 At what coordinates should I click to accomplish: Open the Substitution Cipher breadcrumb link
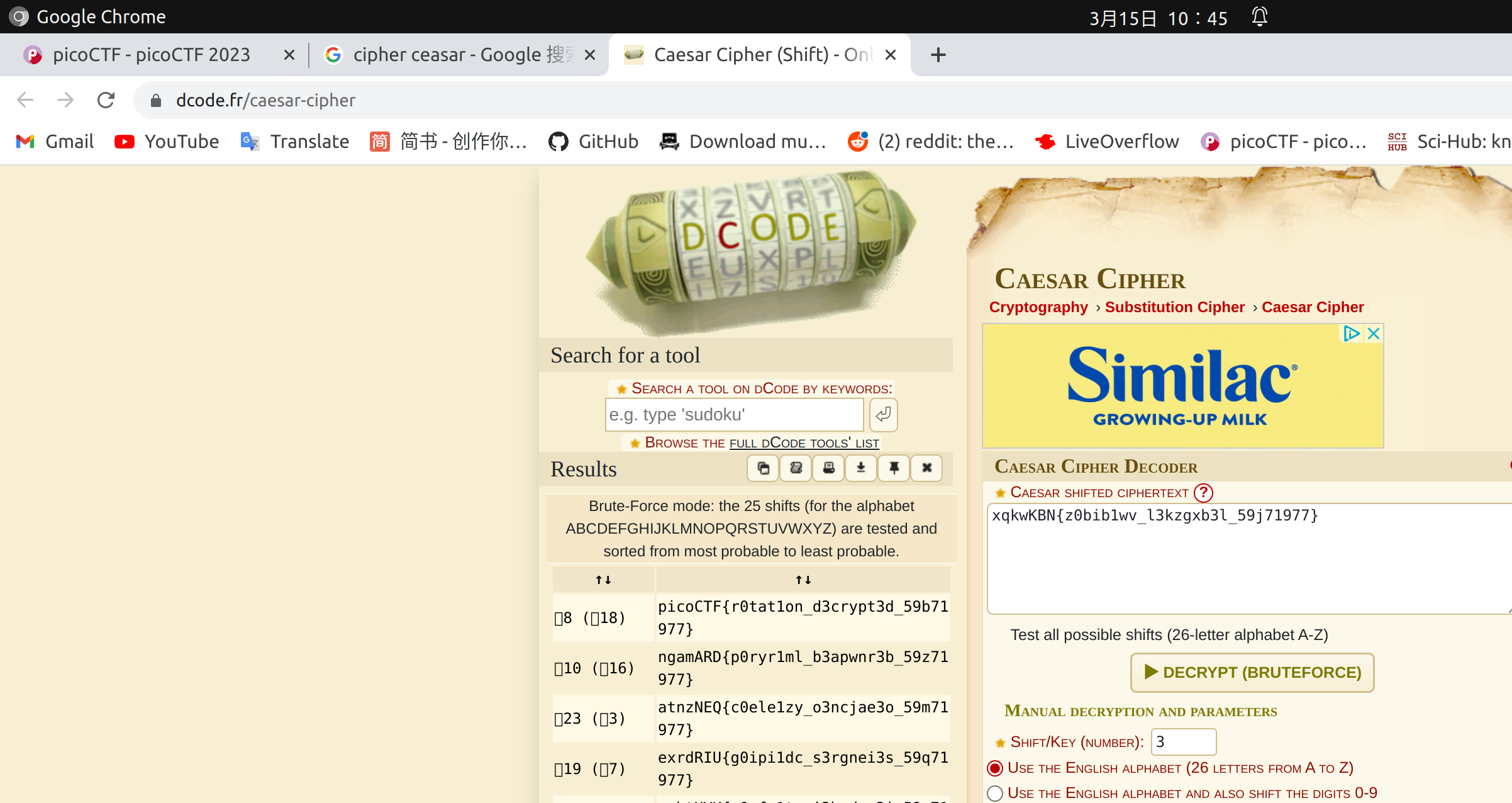(x=1175, y=307)
